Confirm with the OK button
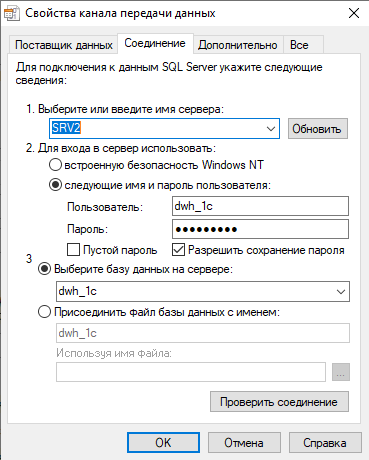369x460 pixels. point(163,443)
